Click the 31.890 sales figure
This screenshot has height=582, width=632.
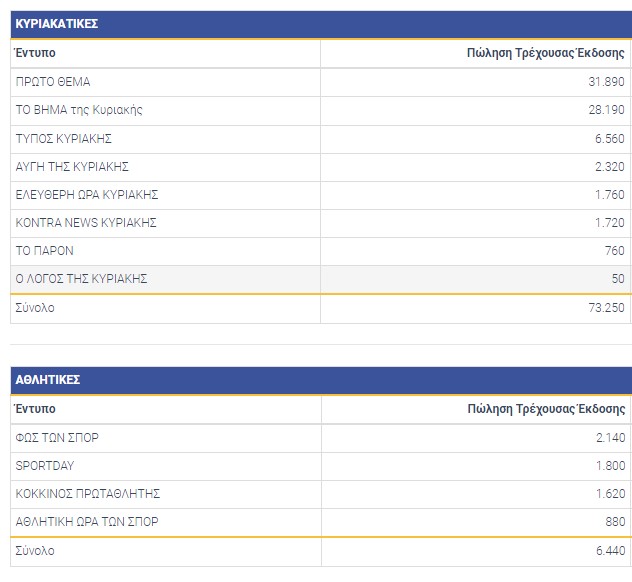tap(606, 82)
